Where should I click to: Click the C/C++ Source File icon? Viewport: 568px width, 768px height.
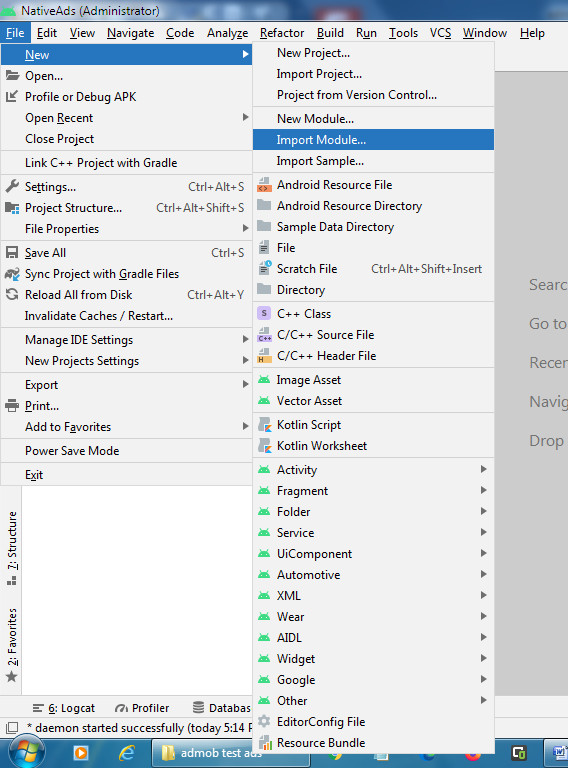(264, 335)
